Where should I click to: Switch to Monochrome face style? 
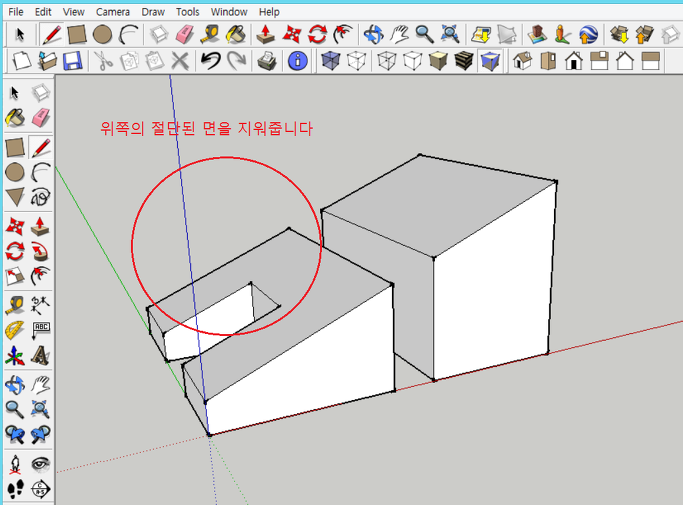pyautogui.click(x=490, y=61)
